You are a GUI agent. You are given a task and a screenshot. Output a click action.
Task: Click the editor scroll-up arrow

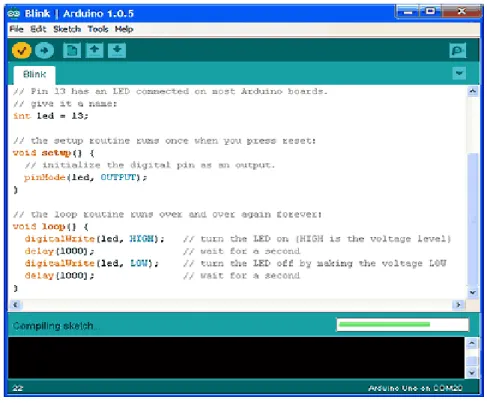[473, 91]
